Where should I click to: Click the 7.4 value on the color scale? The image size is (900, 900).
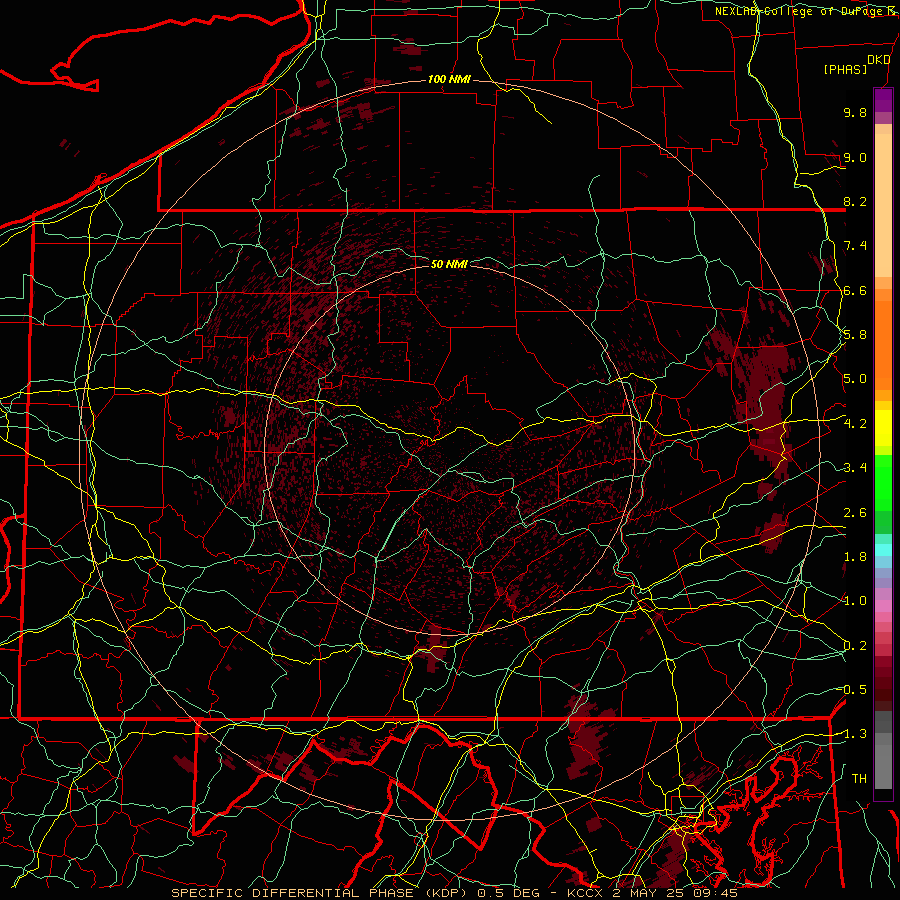point(855,246)
